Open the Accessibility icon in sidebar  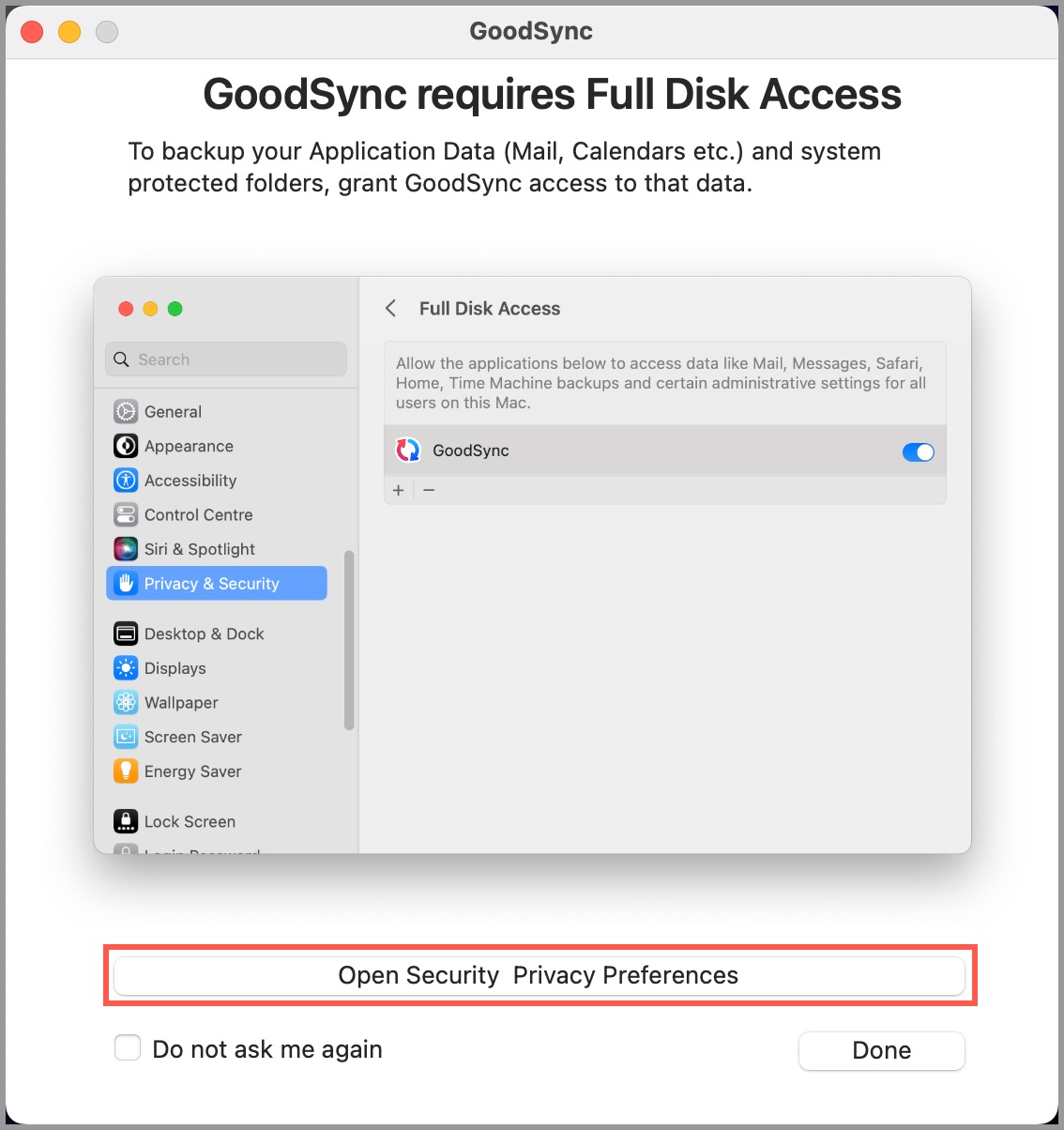[x=126, y=481]
